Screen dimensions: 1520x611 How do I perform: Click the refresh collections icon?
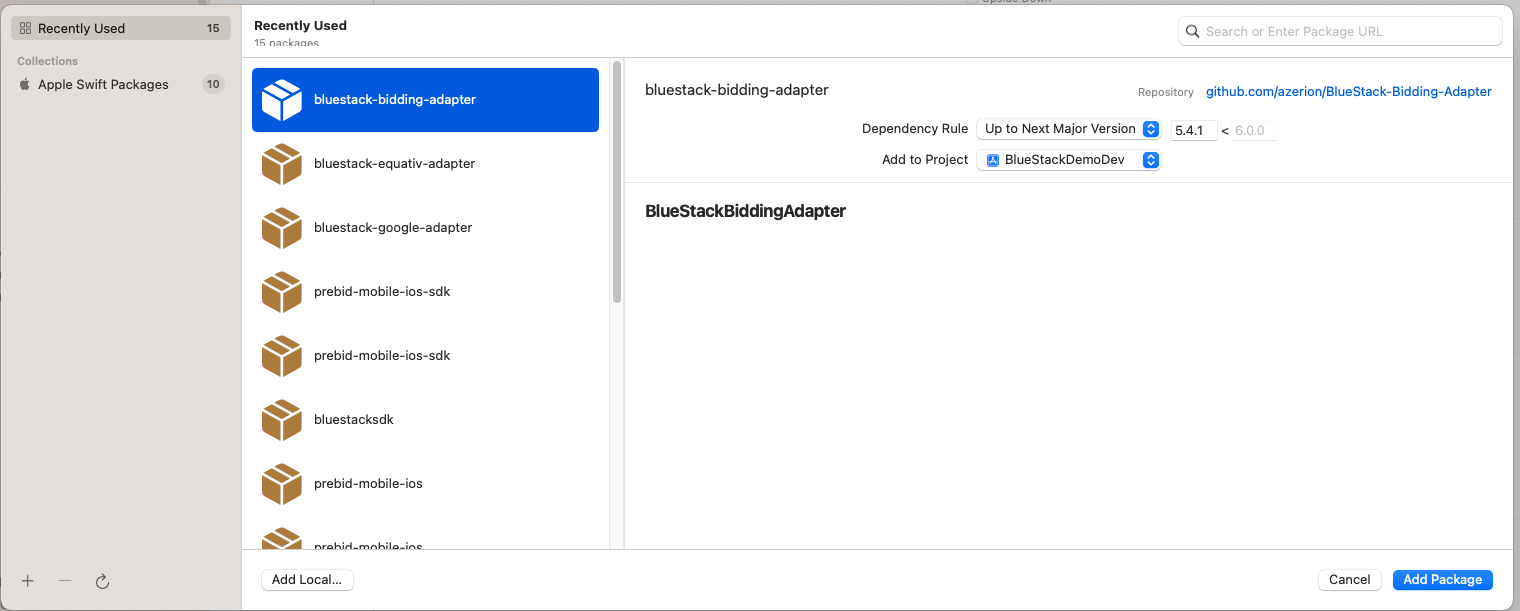[103, 581]
